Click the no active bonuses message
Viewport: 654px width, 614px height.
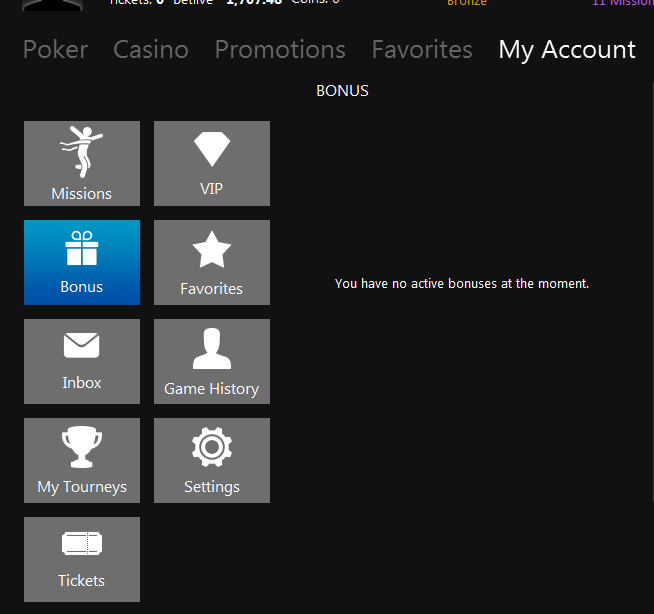(462, 284)
